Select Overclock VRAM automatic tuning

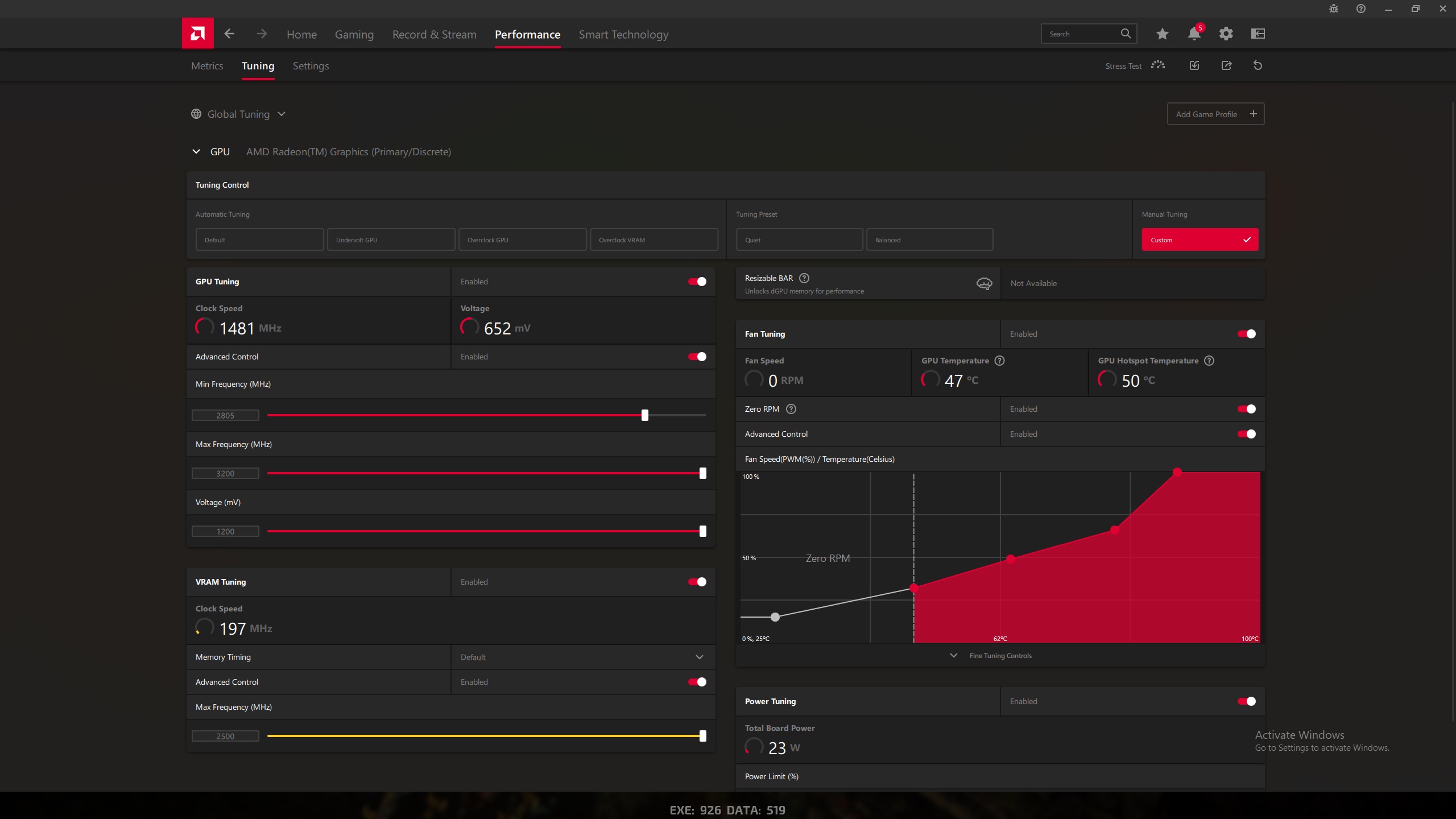pos(654,239)
